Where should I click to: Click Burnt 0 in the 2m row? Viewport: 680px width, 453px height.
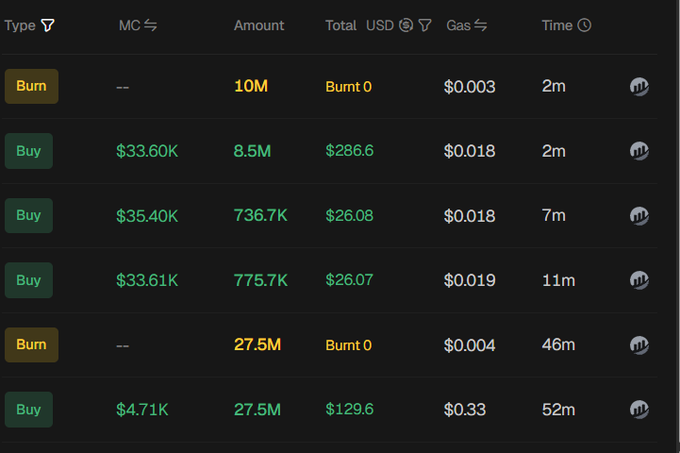tap(348, 87)
